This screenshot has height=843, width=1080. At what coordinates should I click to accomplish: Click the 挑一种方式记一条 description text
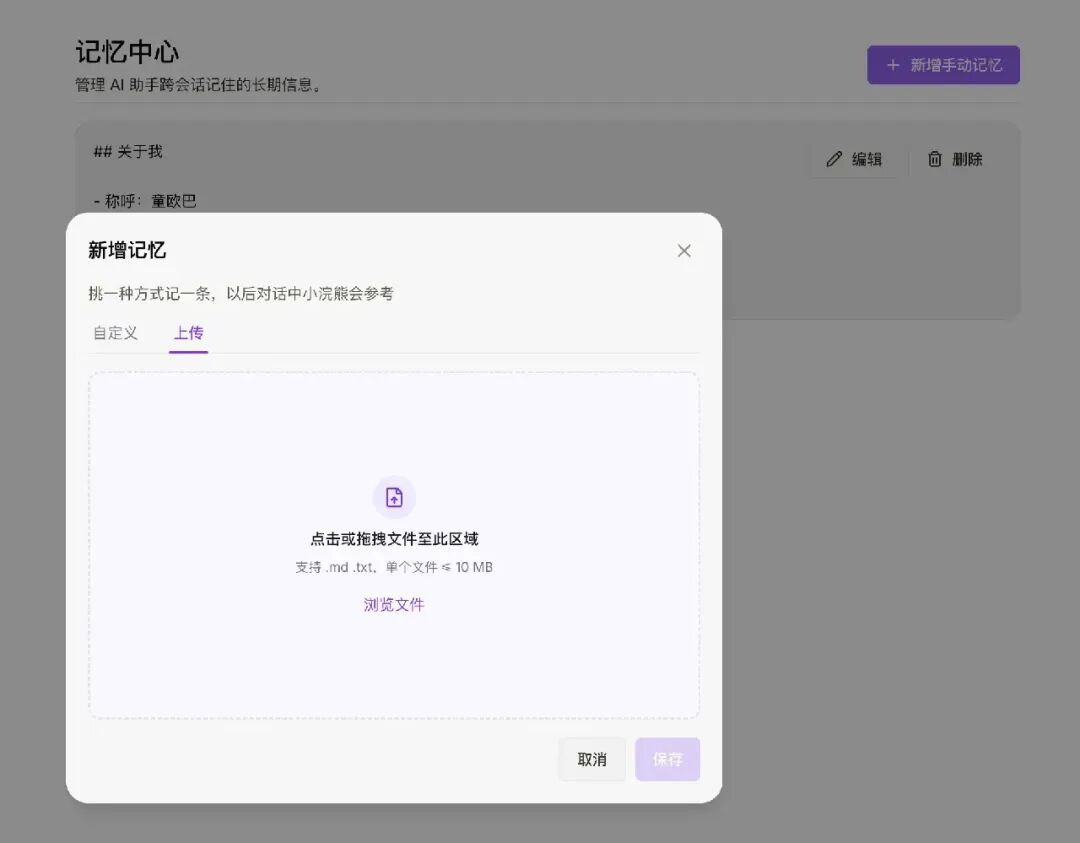(241, 293)
